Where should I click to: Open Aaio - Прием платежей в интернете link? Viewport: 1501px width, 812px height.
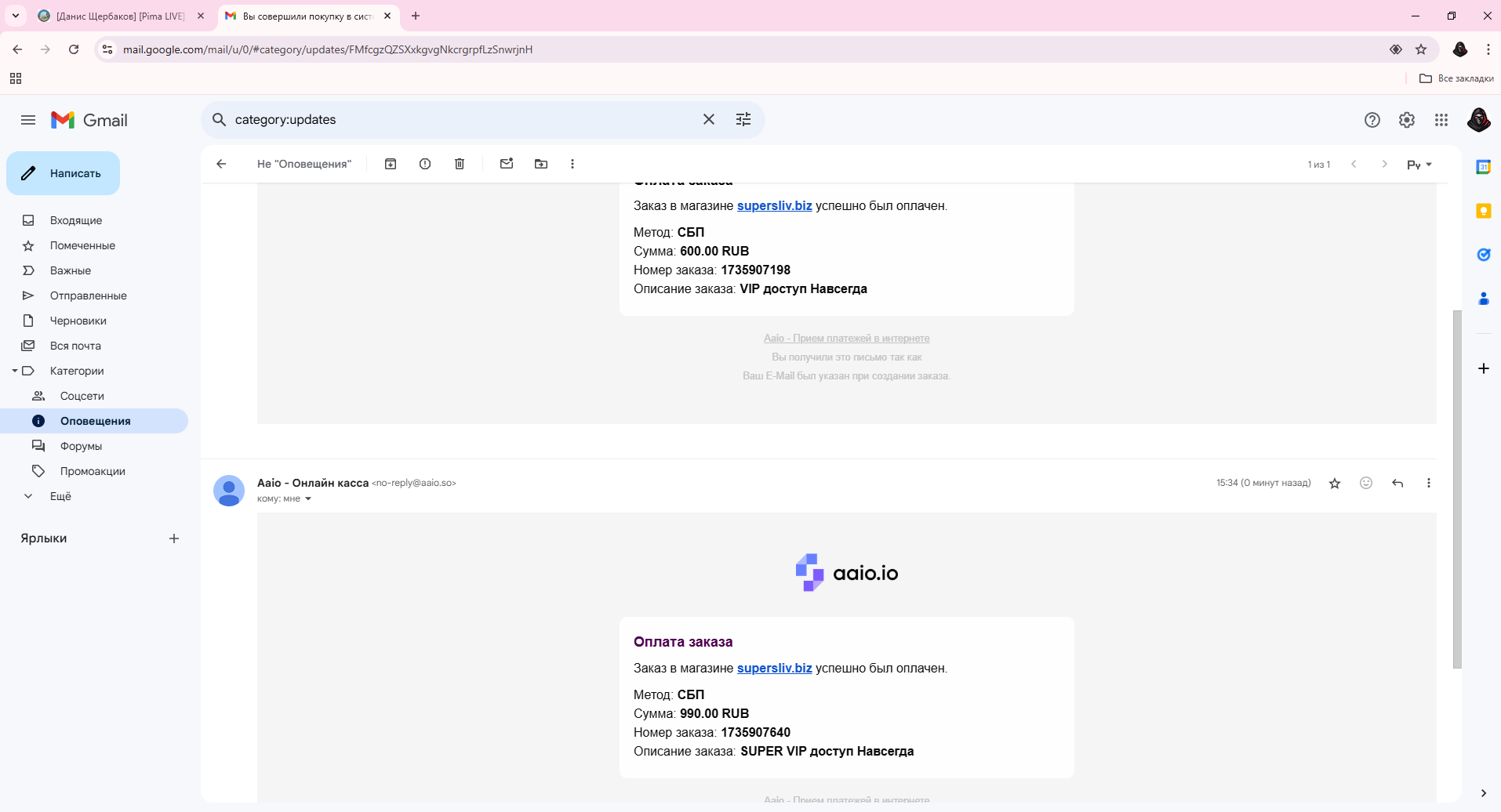(x=847, y=339)
